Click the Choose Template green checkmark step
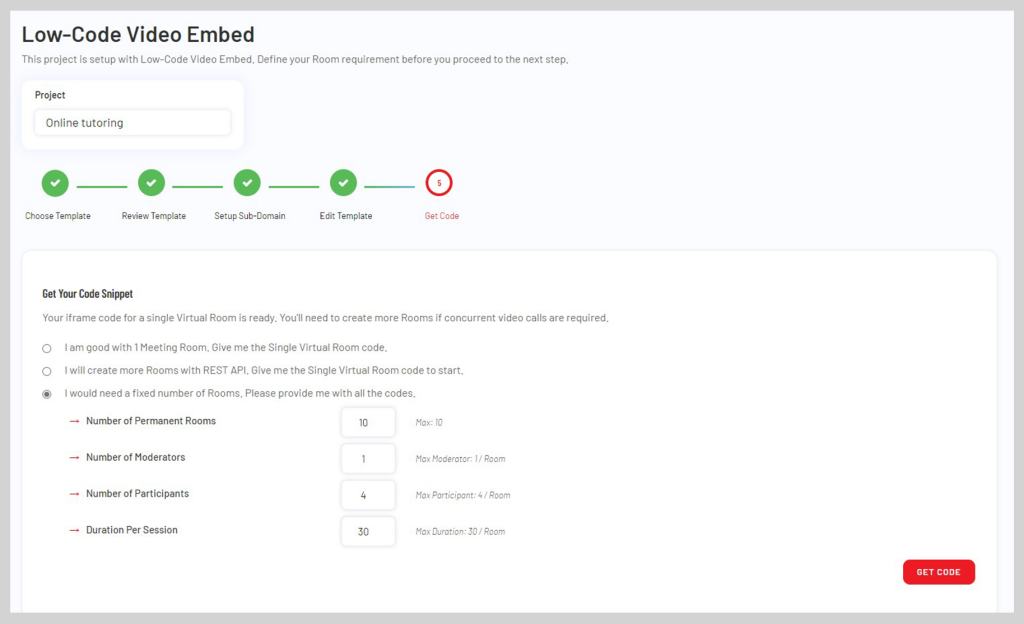The height and width of the screenshot is (624, 1024). tap(55, 183)
